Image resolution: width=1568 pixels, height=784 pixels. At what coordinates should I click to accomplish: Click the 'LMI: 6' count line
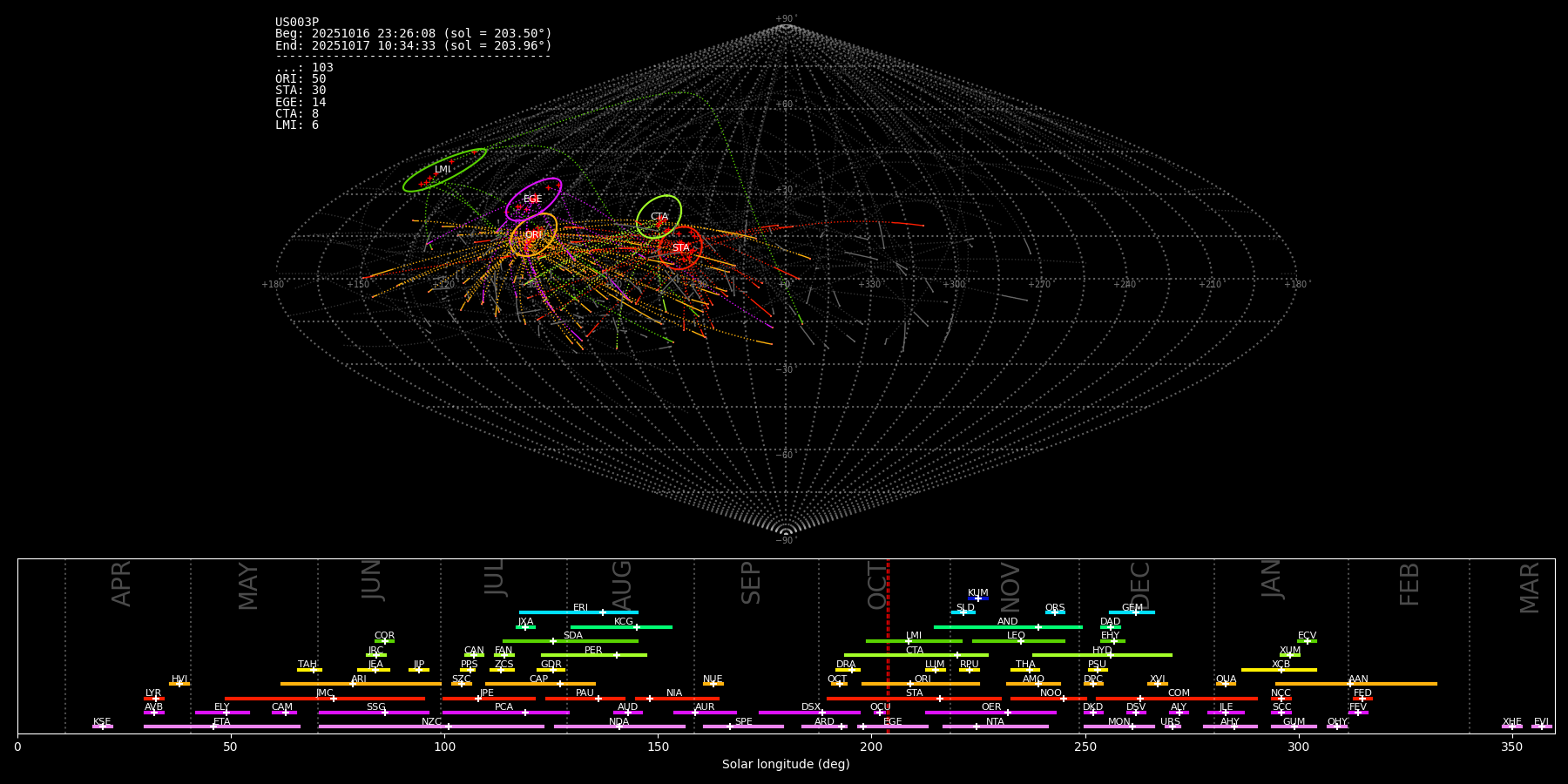point(297,125)
